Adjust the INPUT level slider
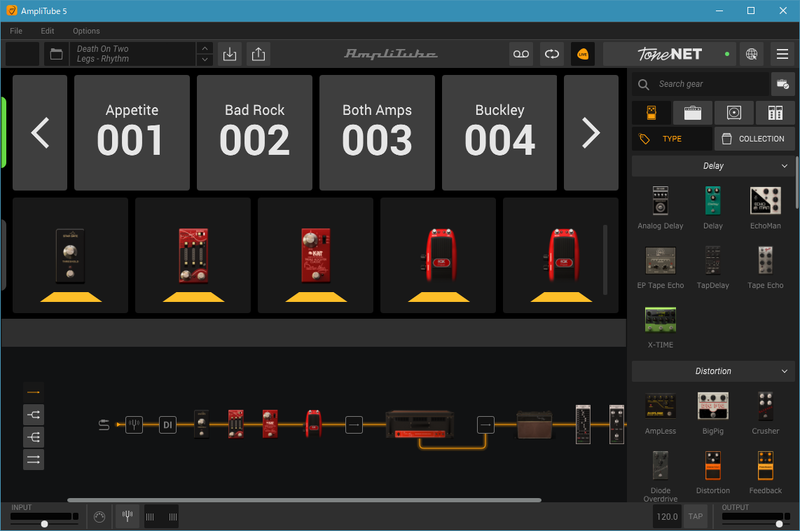 point(44,523)
